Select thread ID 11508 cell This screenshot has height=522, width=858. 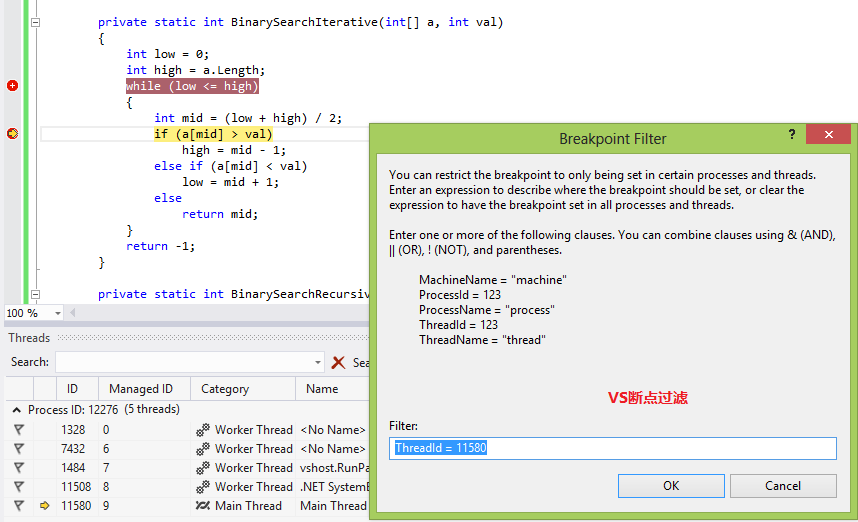tap(76, 486)
